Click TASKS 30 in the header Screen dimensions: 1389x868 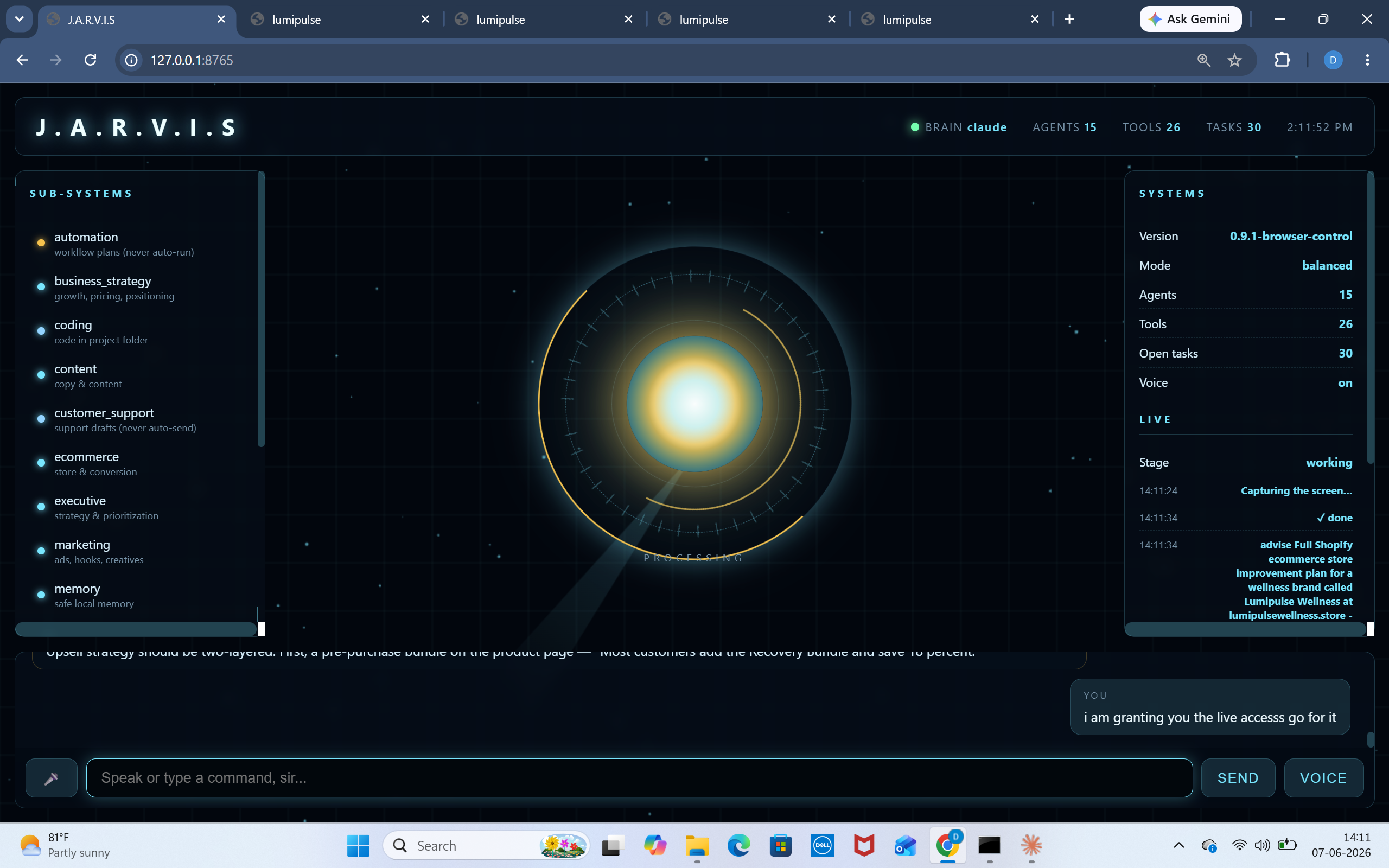(x=1233, y=127)
